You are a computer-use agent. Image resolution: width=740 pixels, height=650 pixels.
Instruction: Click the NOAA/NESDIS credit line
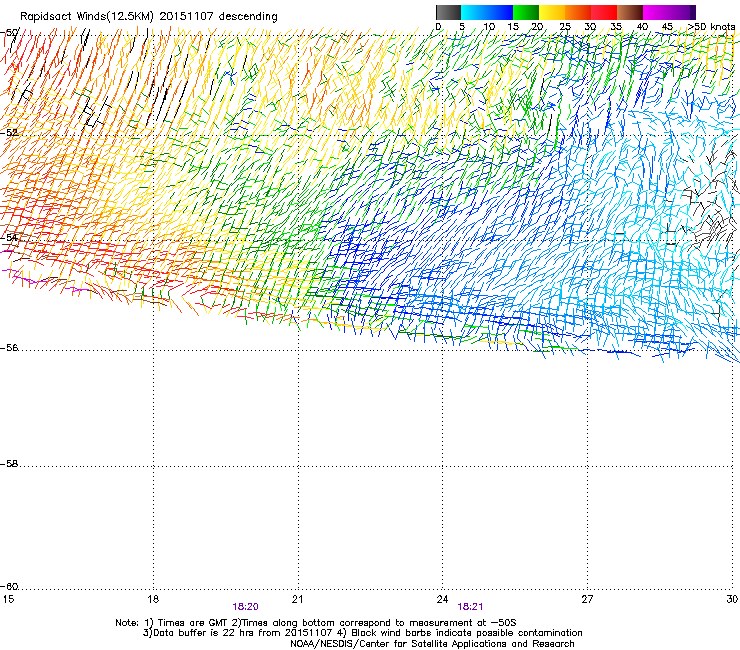tap(432, 644)
